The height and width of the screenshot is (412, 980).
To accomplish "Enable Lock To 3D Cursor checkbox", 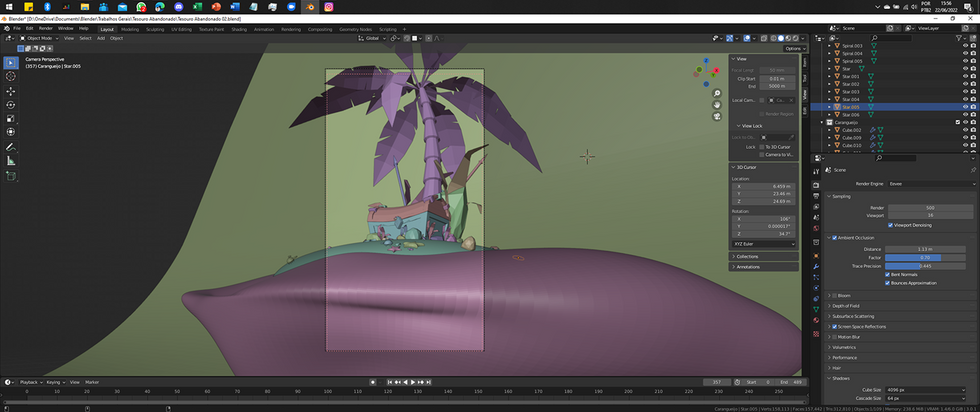I will pyautogui.click(x=762, y=146).
